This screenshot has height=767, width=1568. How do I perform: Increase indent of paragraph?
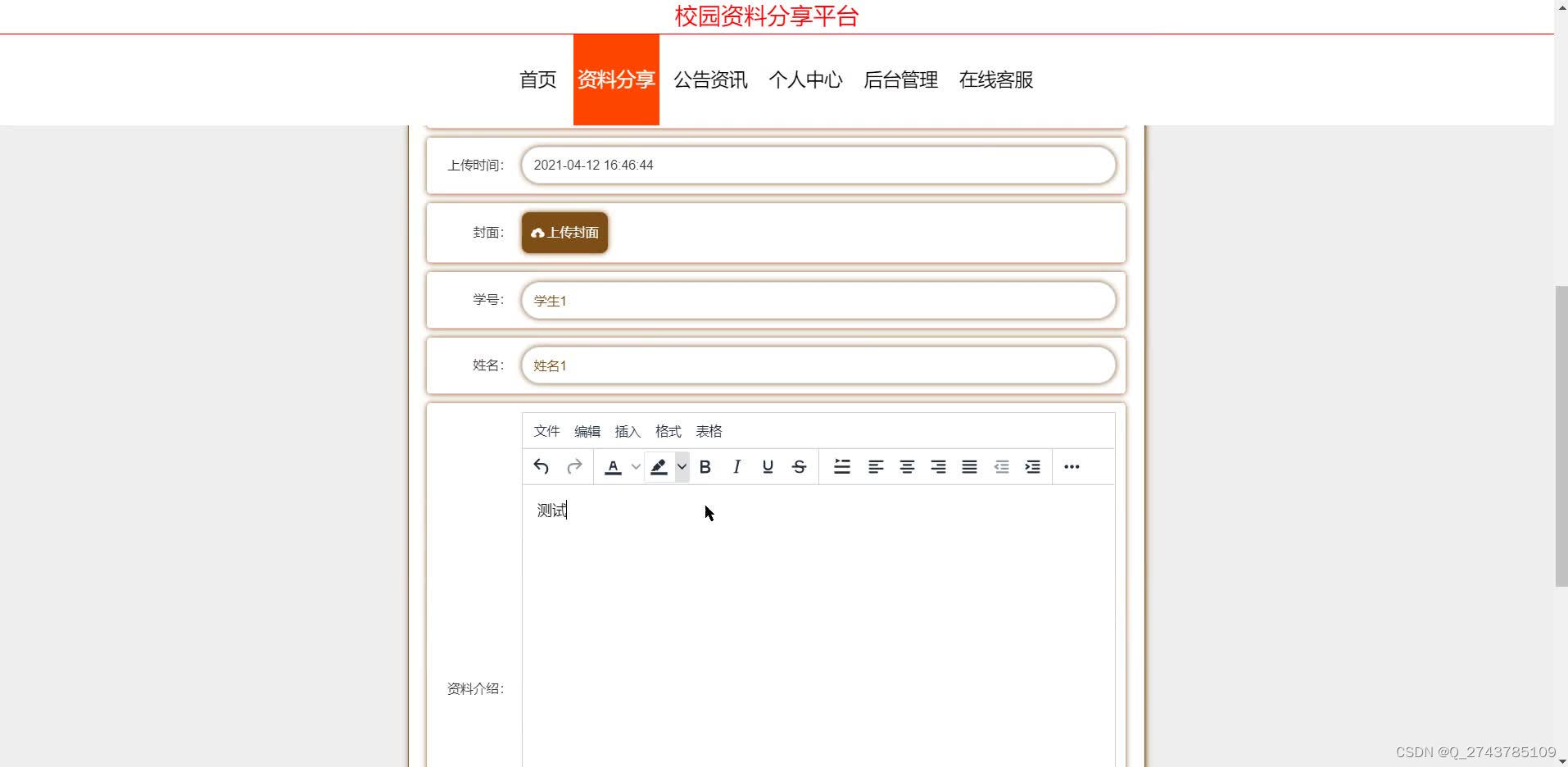coord(1033,467)
